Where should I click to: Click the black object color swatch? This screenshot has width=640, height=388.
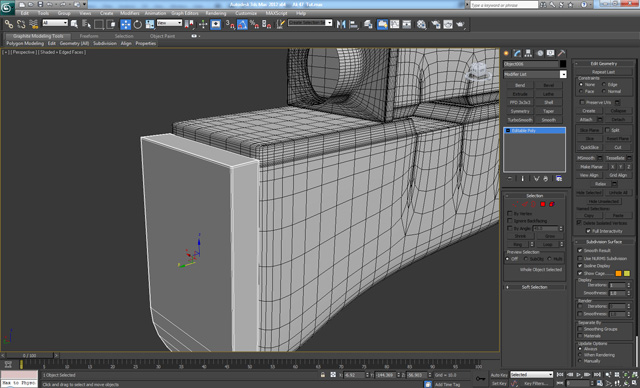tap(563, 64)
